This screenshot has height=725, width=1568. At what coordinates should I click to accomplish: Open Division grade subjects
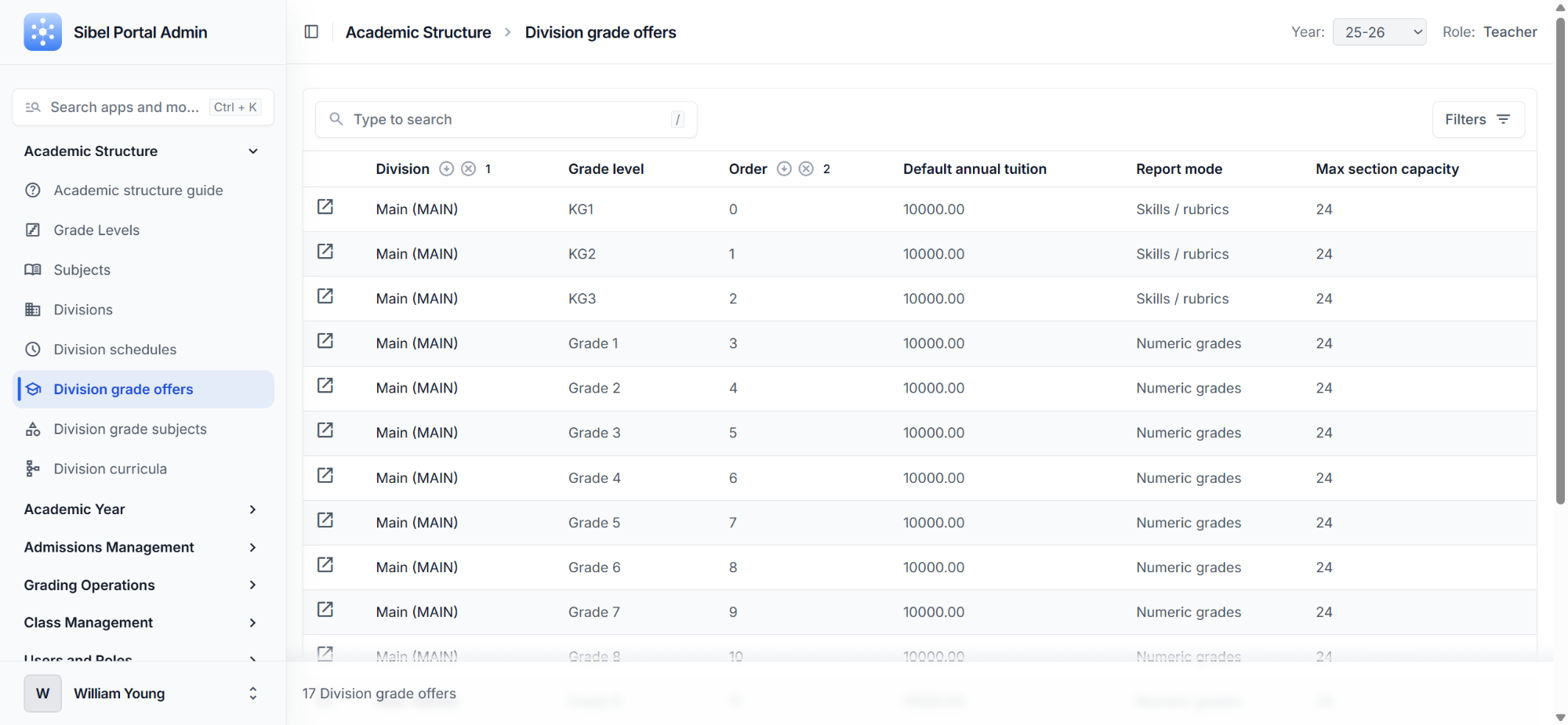click(129, 429)
